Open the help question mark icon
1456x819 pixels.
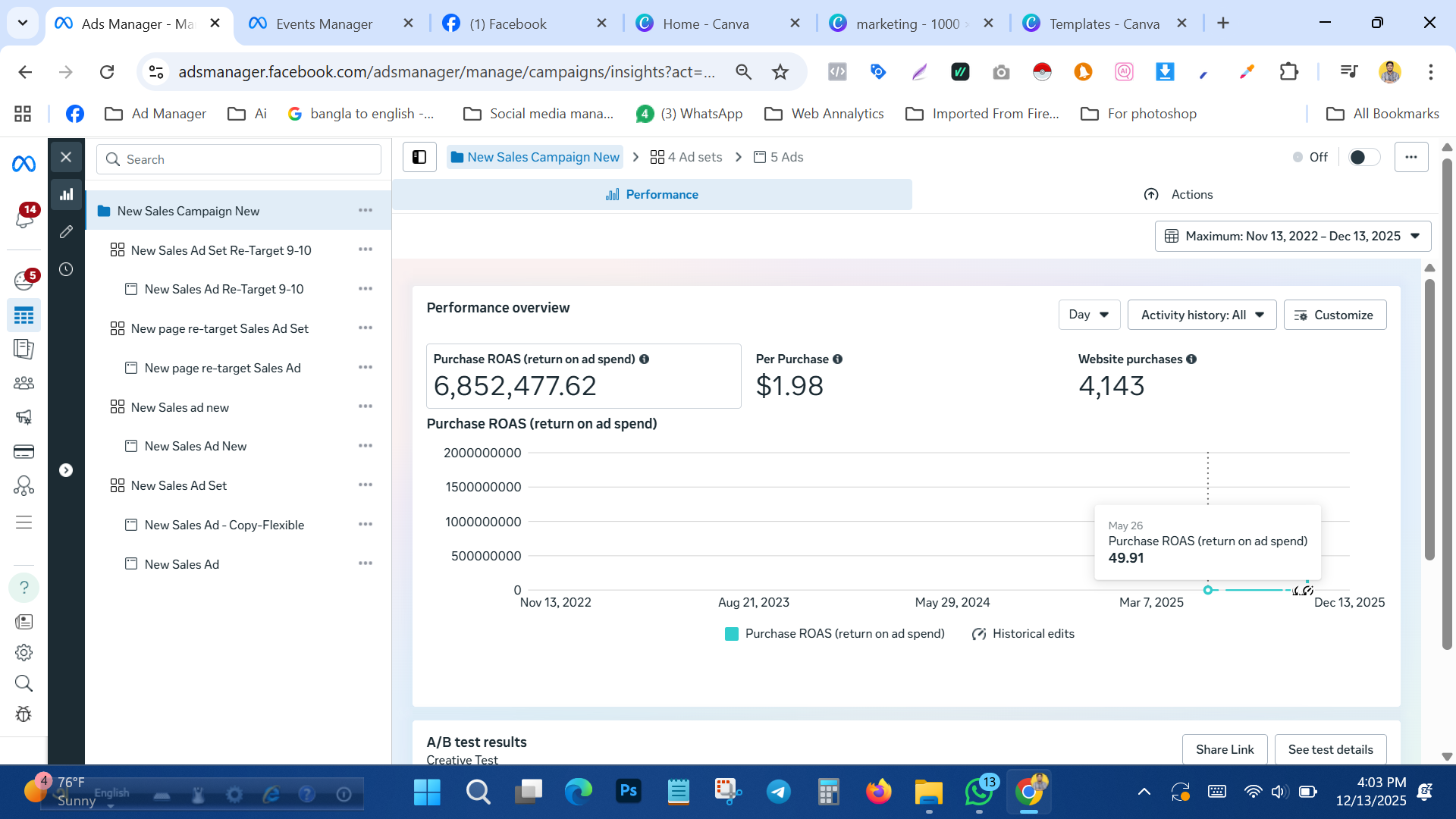[x=24, y=588]
